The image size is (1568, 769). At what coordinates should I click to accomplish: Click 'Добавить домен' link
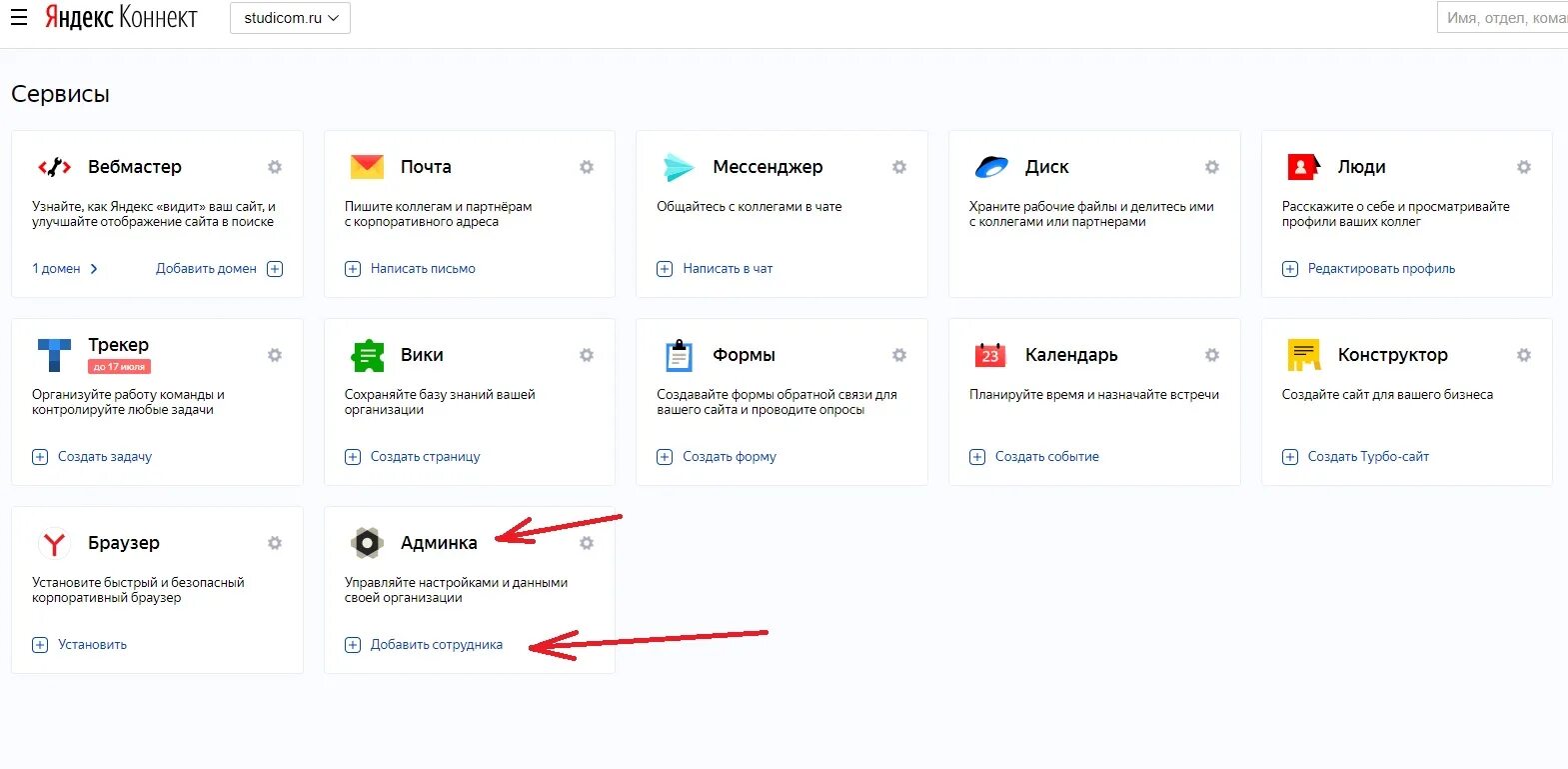(206, 268)
